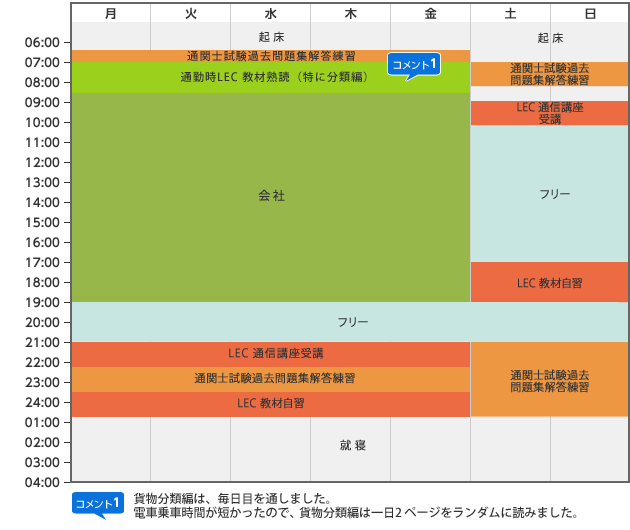The height and width of the screenshot is (530, 630).
Task: Select the 日 day column header
Action: [589, 13]
